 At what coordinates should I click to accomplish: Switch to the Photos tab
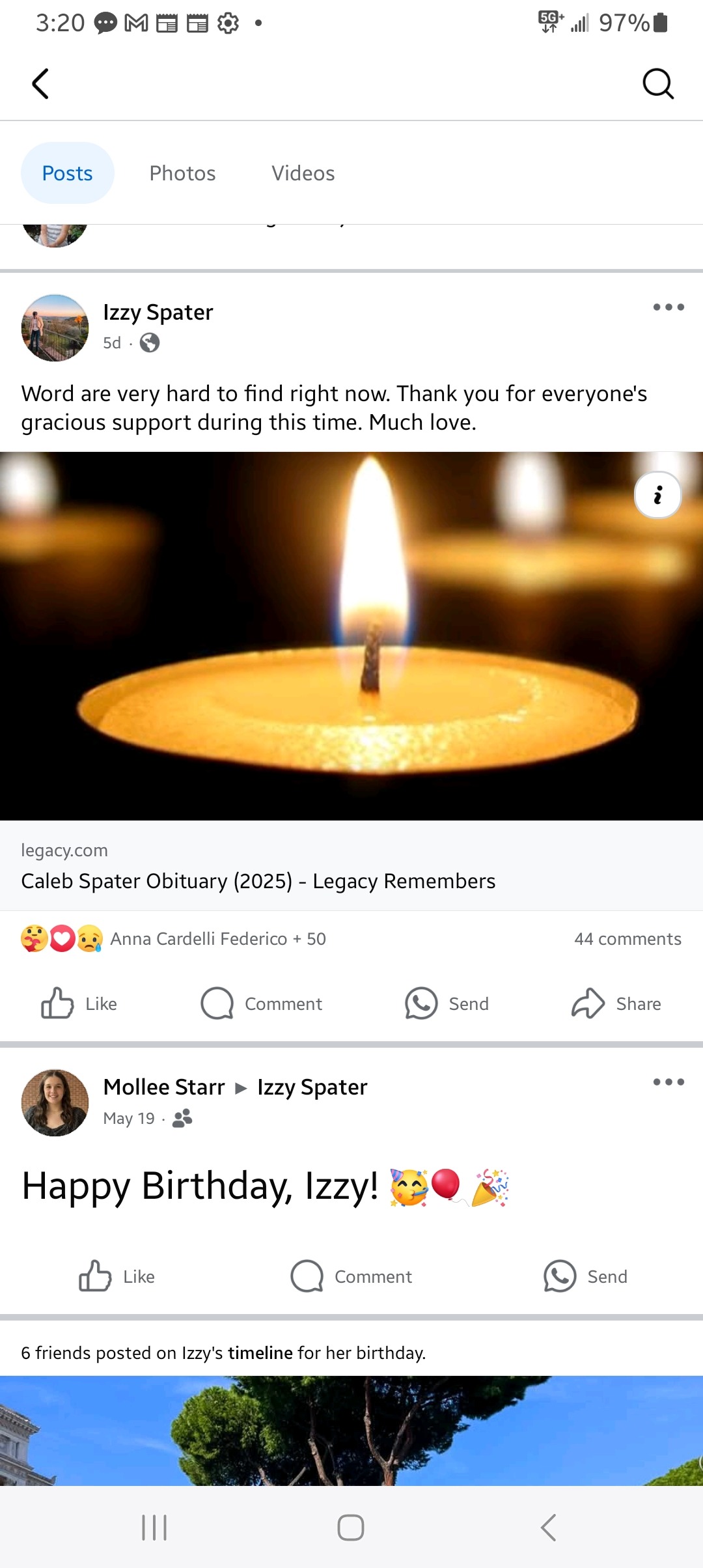pos(182,173)
